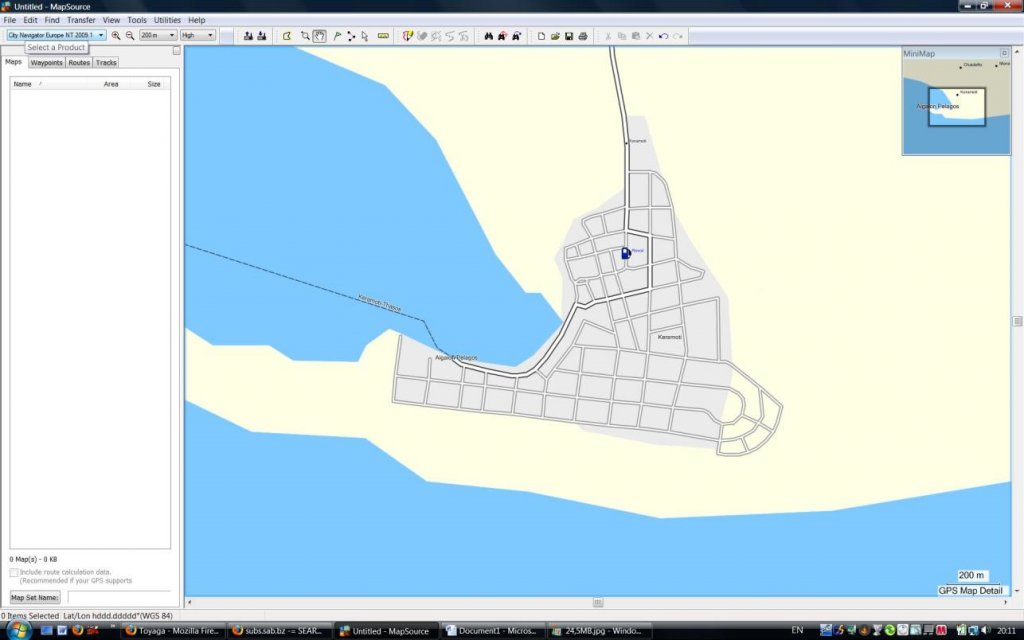1024x640 pixels.
Task: Click the zoom in magnifier icon
Action: coord(116,36)
